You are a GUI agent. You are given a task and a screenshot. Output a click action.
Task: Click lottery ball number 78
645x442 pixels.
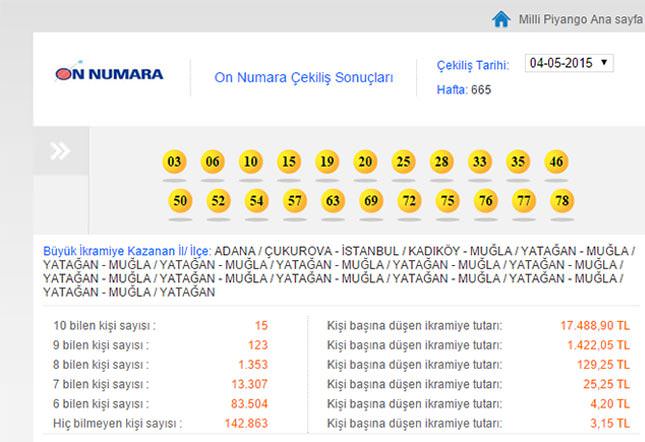(562, 201)
